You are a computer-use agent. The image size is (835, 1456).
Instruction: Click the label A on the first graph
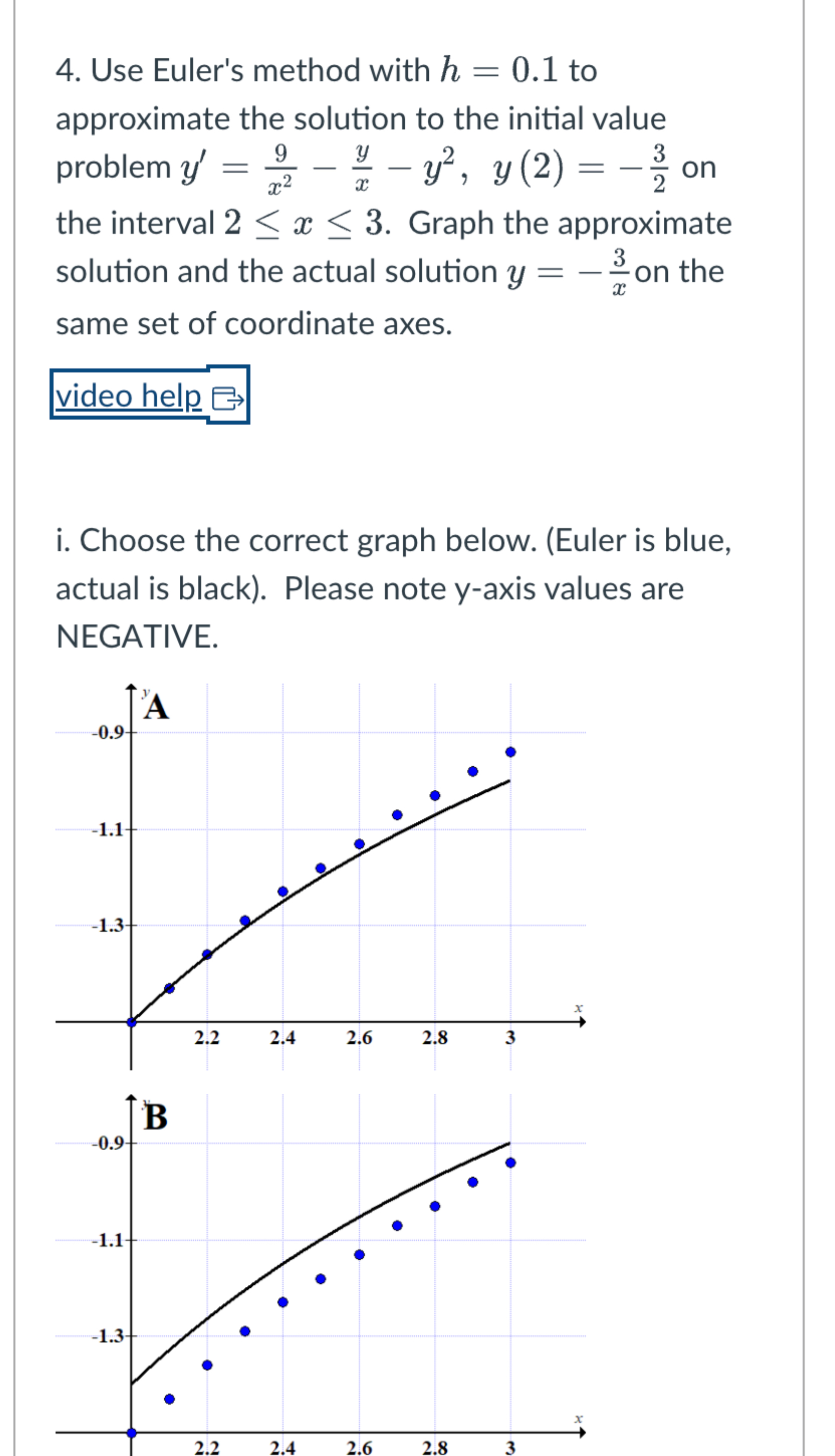tap(156, 709)
